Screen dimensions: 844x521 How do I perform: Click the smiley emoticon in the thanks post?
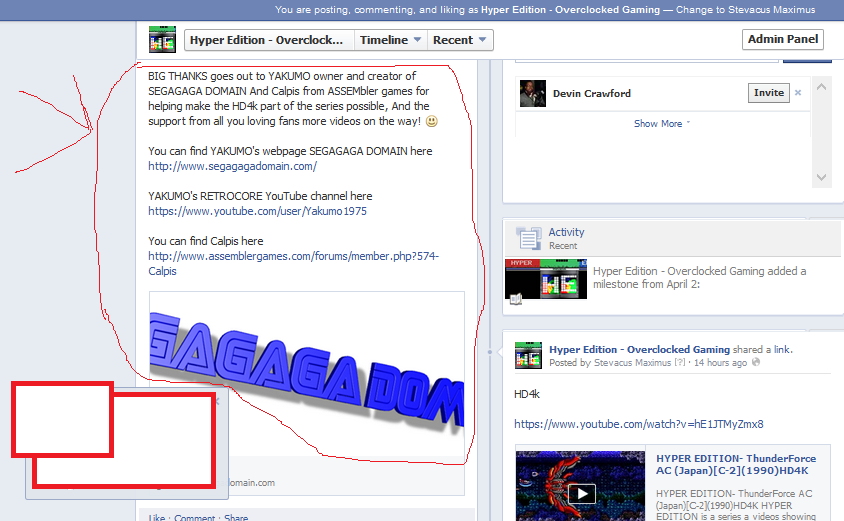pos(432,122)
